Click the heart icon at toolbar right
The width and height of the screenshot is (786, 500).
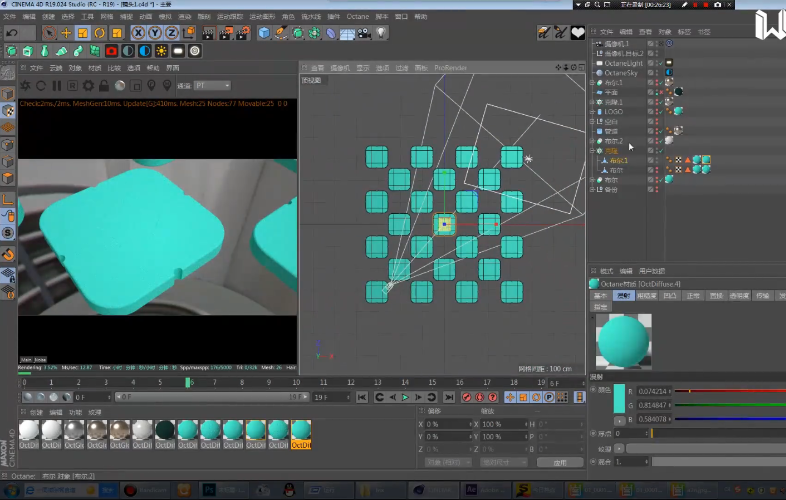point(577,33)
